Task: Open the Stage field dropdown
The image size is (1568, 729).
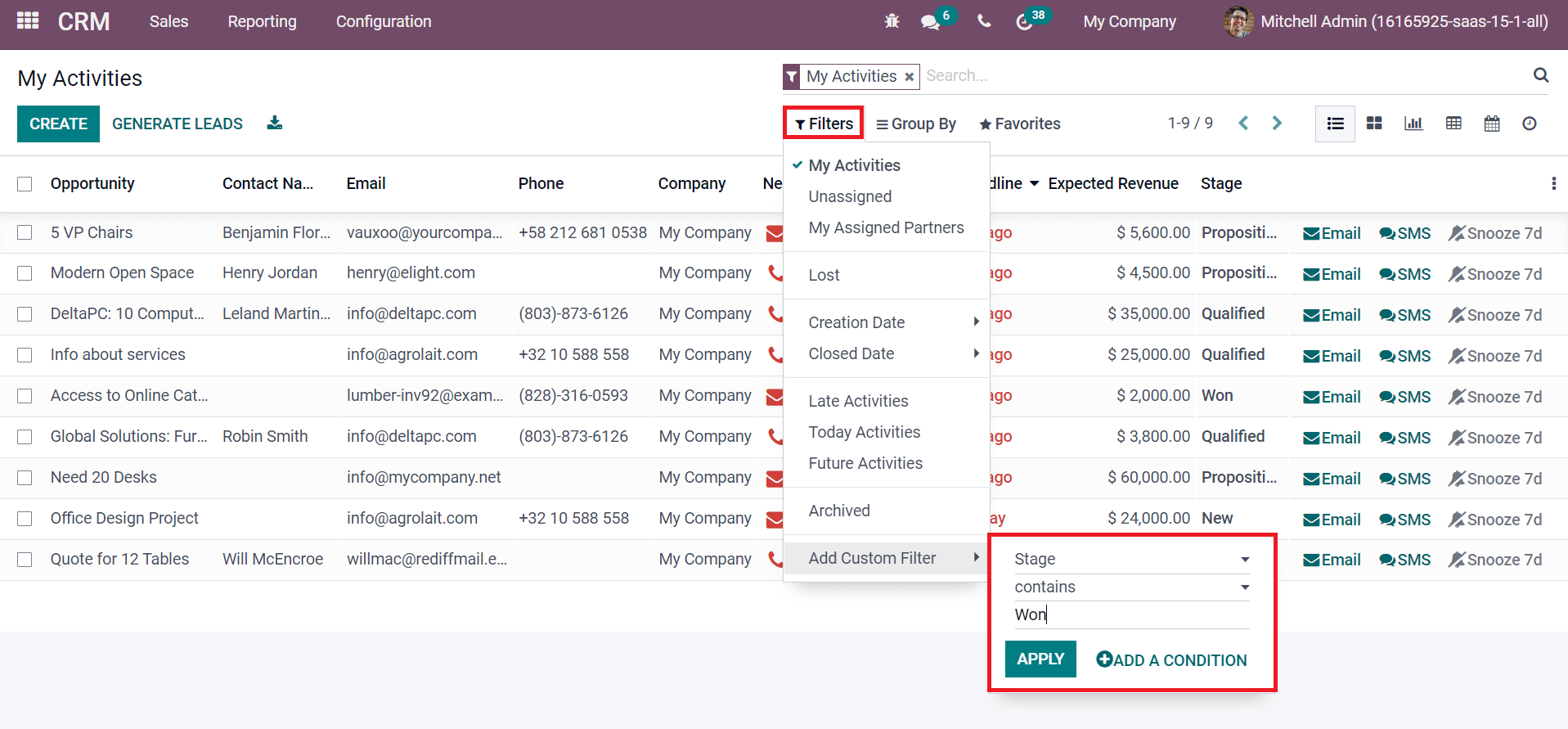Action: (1131, 559)
